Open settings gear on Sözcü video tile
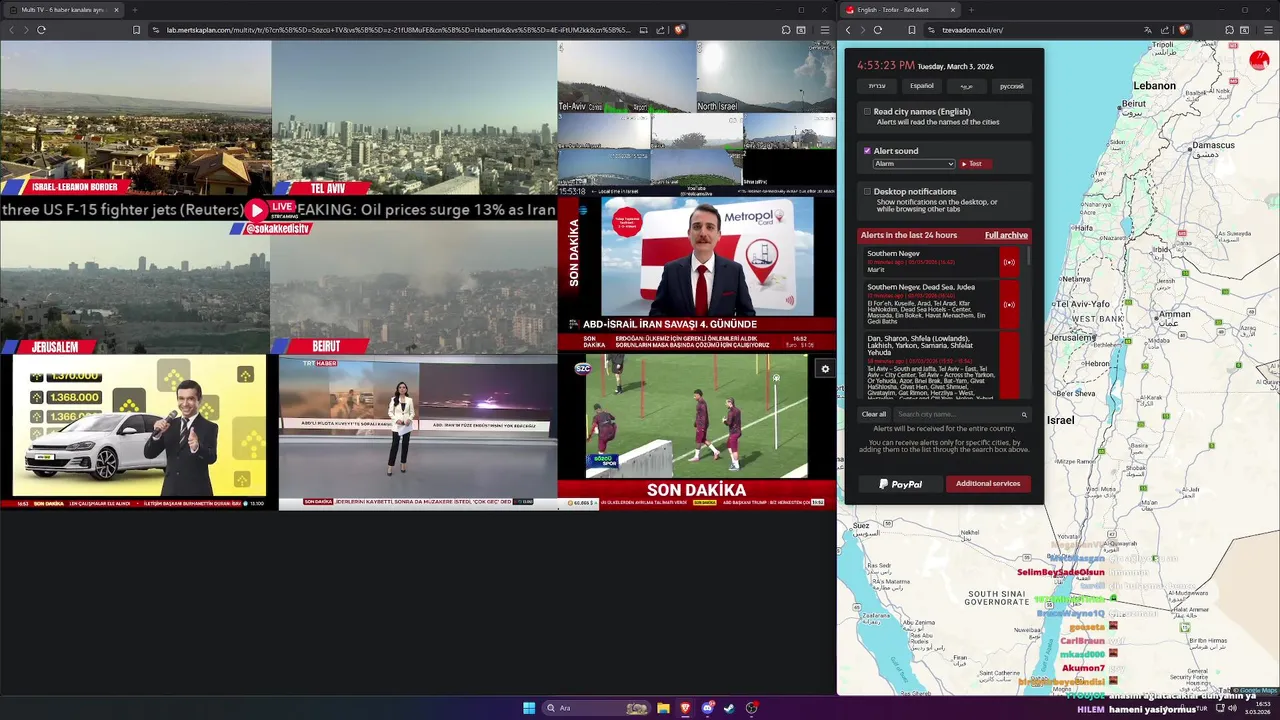The width and height of the screenshot is (1280, 720). click(825, 369)
